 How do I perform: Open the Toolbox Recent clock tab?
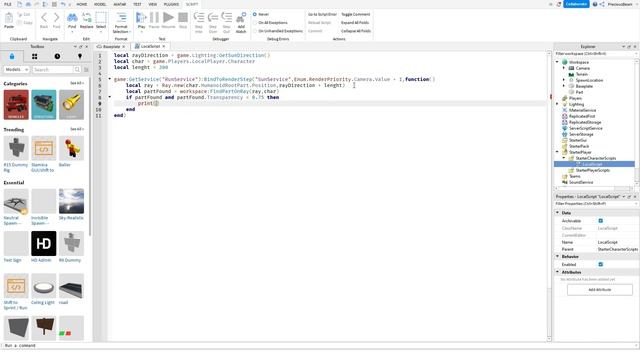click(57, 56)
